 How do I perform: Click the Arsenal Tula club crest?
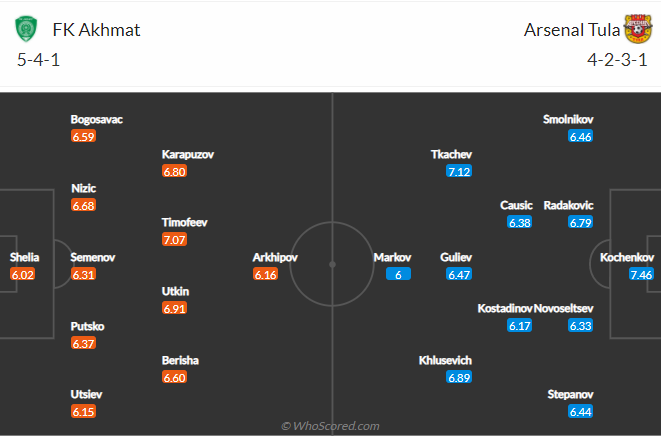(x=638, y=29)
